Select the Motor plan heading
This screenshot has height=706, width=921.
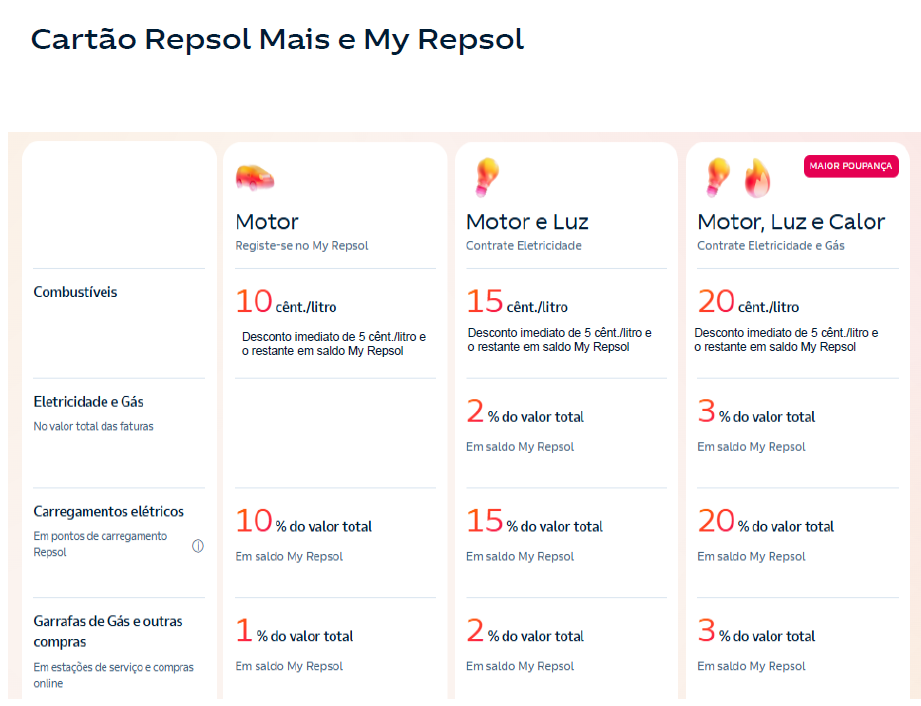pos(267,222)
